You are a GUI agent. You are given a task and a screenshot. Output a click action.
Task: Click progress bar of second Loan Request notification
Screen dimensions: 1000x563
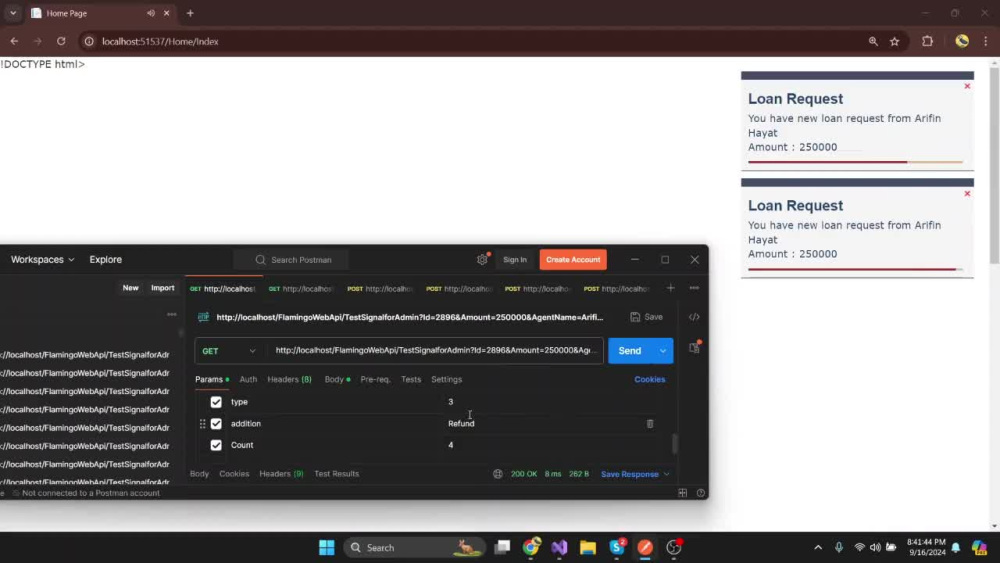(855, 269)
